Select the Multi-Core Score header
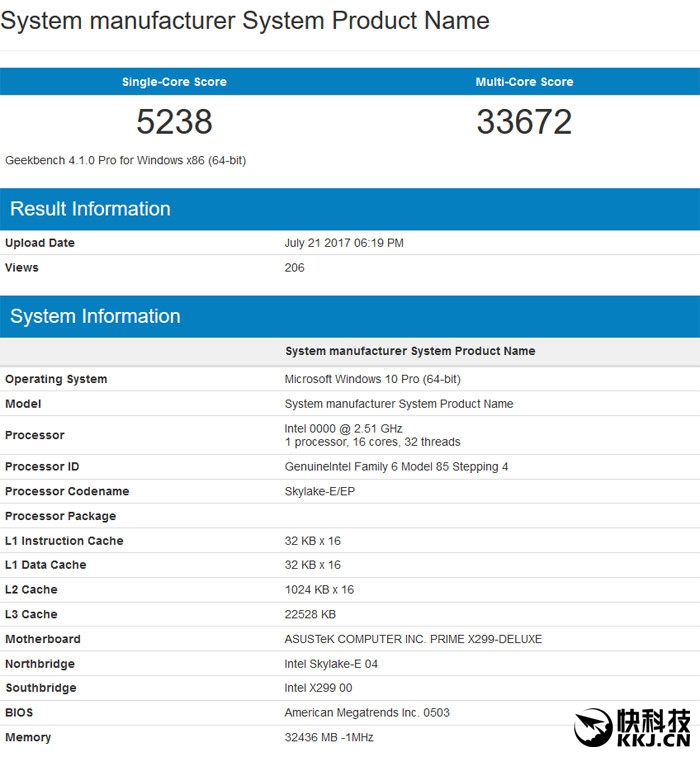Image resolution: width=700 pixels, height=757 pixels. coord(524,82)
